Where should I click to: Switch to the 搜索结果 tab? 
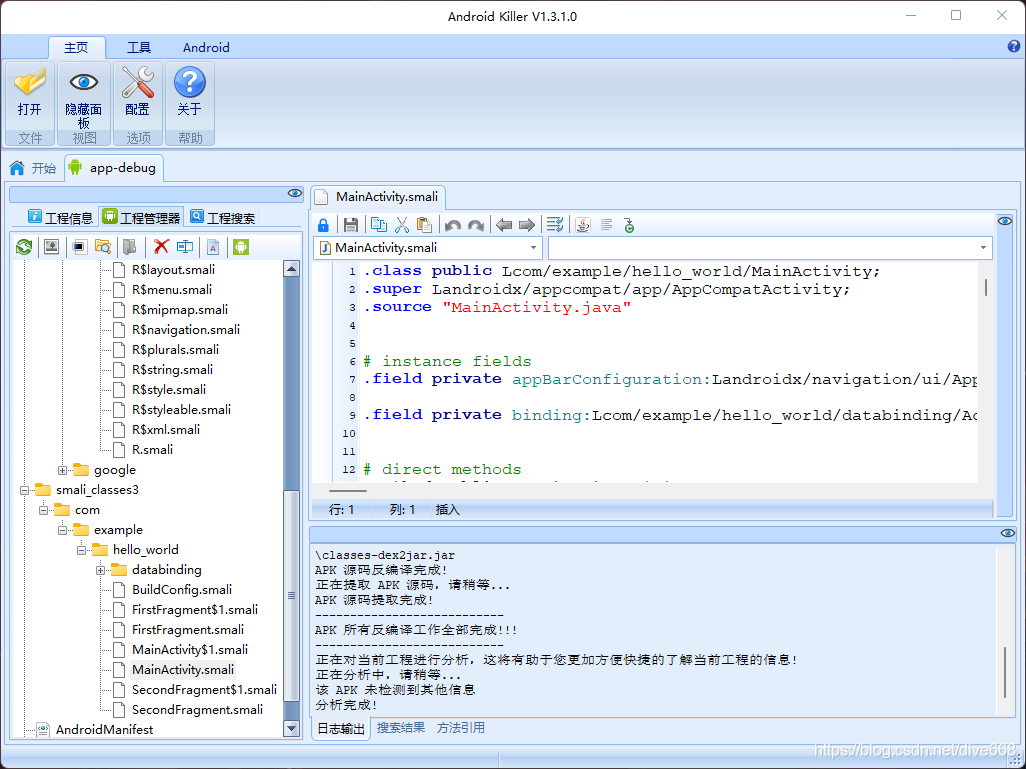coord(400,728)
